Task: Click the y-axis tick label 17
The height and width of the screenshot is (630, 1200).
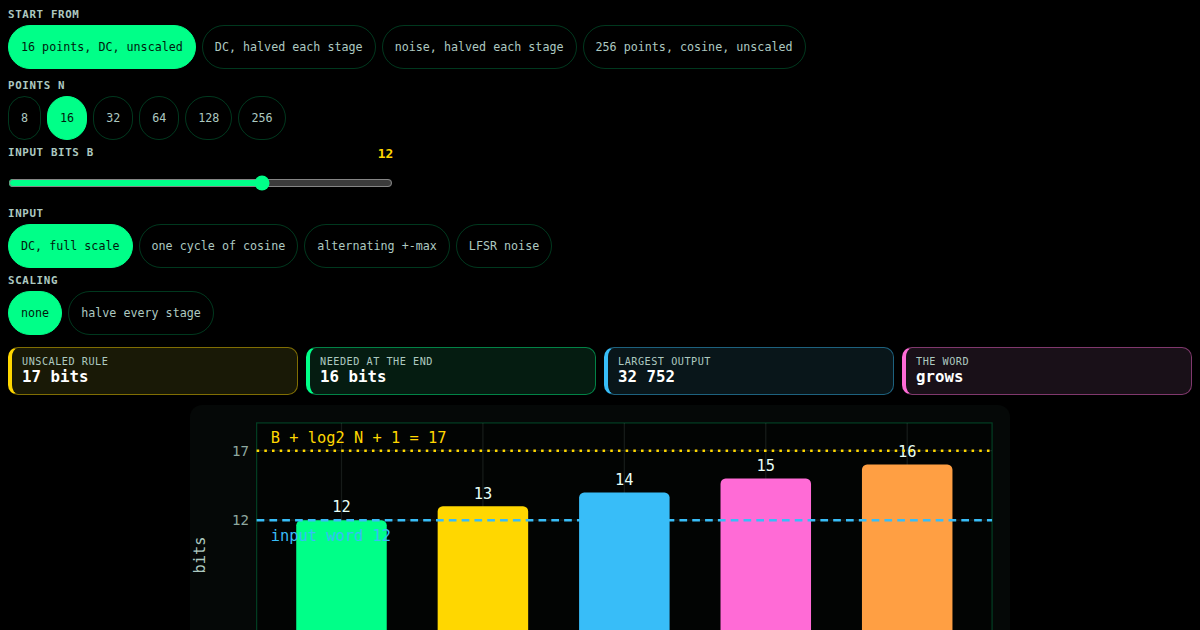Action: pos(241,451)
